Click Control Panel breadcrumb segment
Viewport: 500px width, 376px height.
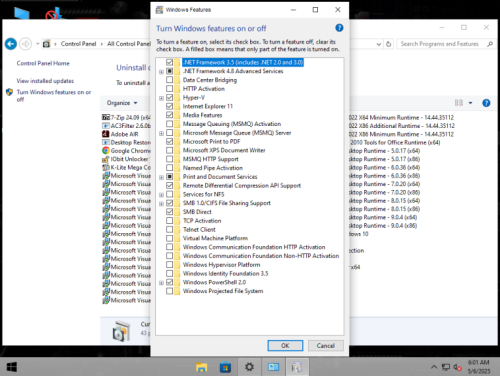pyautogui.click(x=78, y=44)
